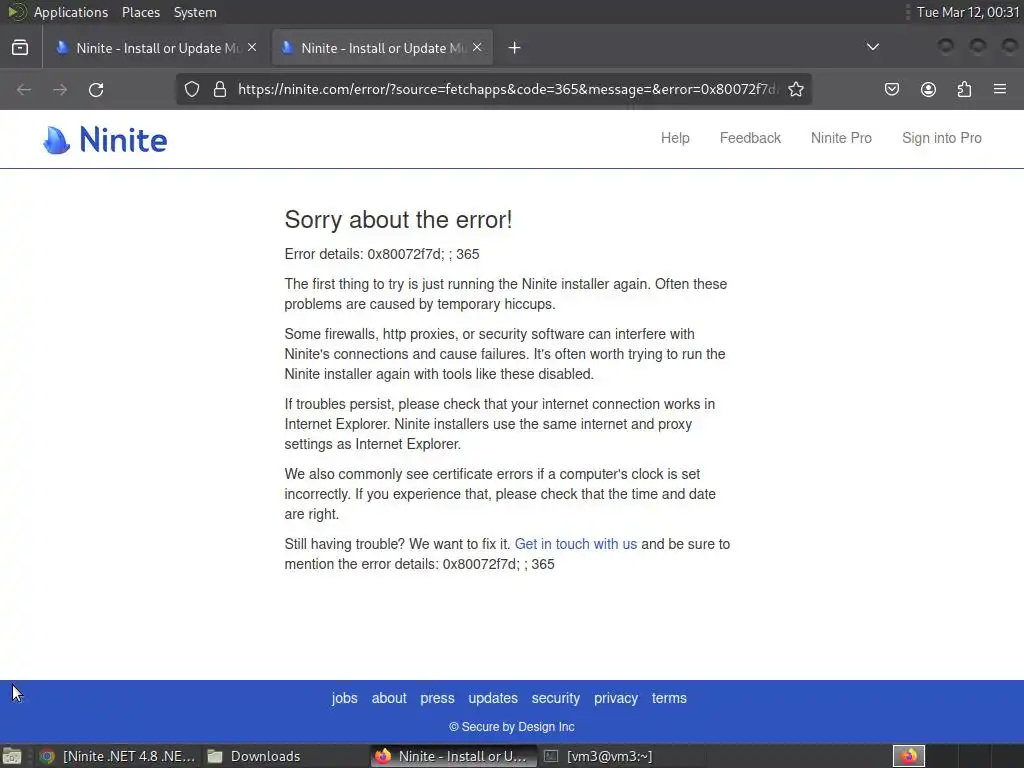The image size is (1024, 768).
Task: Open the press footer link
Action: tap(438, 698)
